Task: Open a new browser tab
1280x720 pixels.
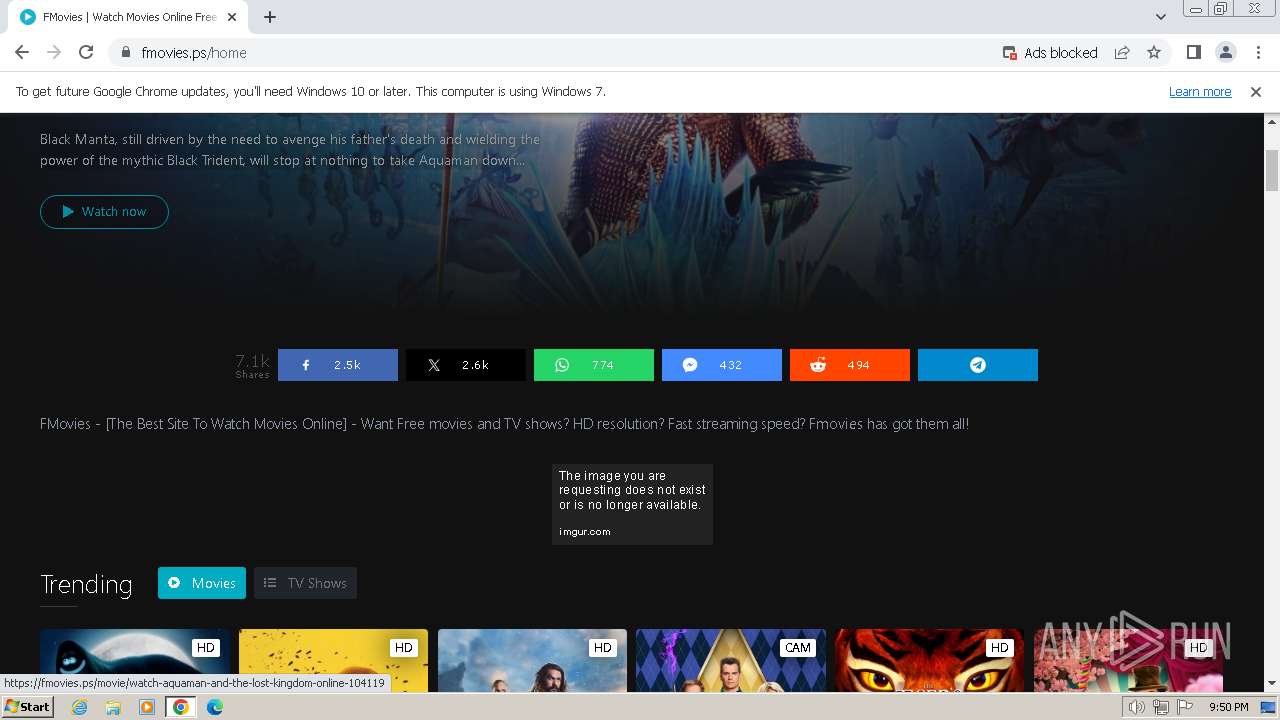Action: (270, 17)
